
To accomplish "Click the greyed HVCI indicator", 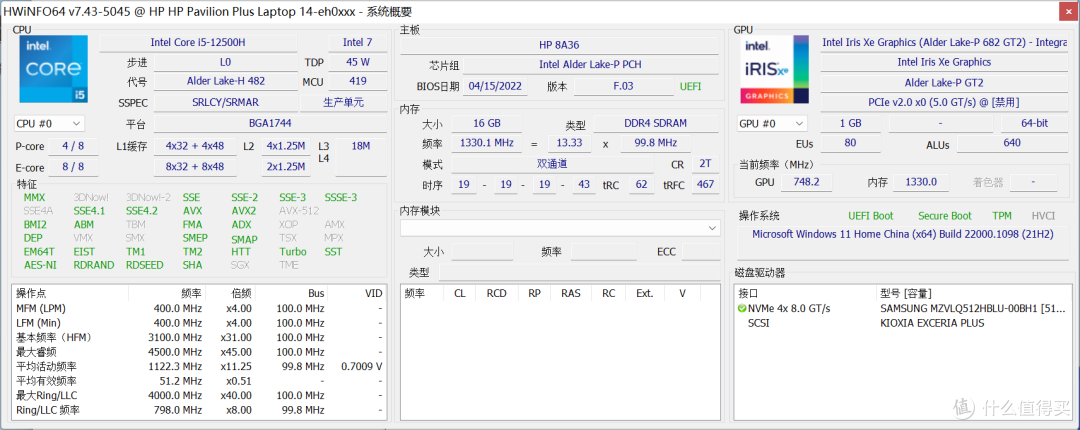I will coord(1043,216).
